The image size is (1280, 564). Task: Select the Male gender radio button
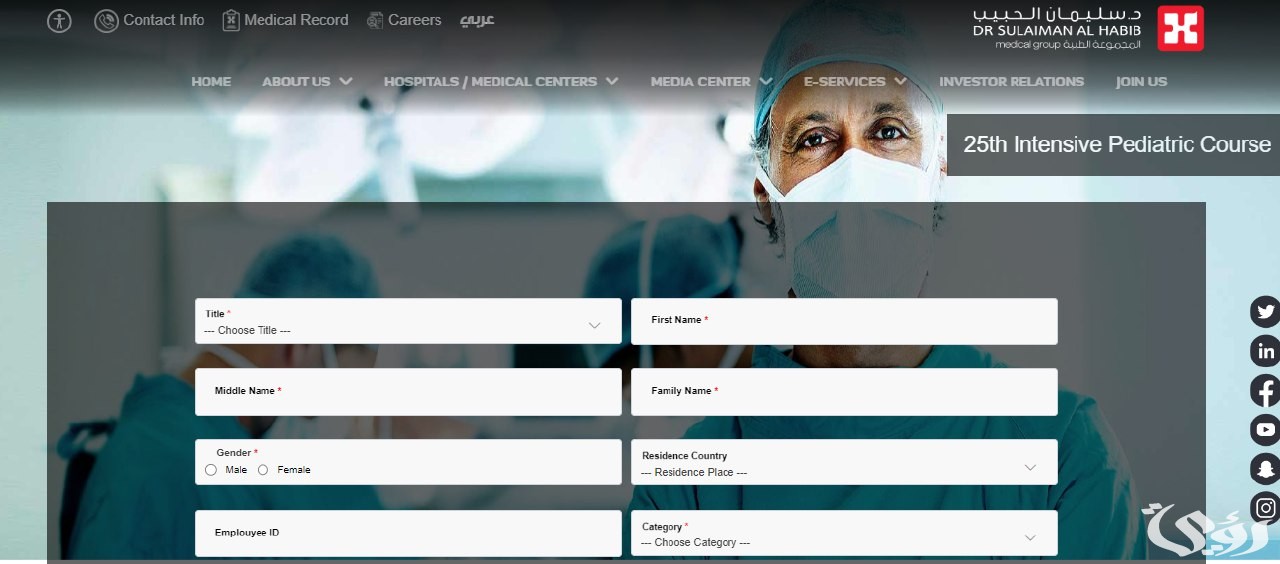pyautogui.click(x=211, y=470)
